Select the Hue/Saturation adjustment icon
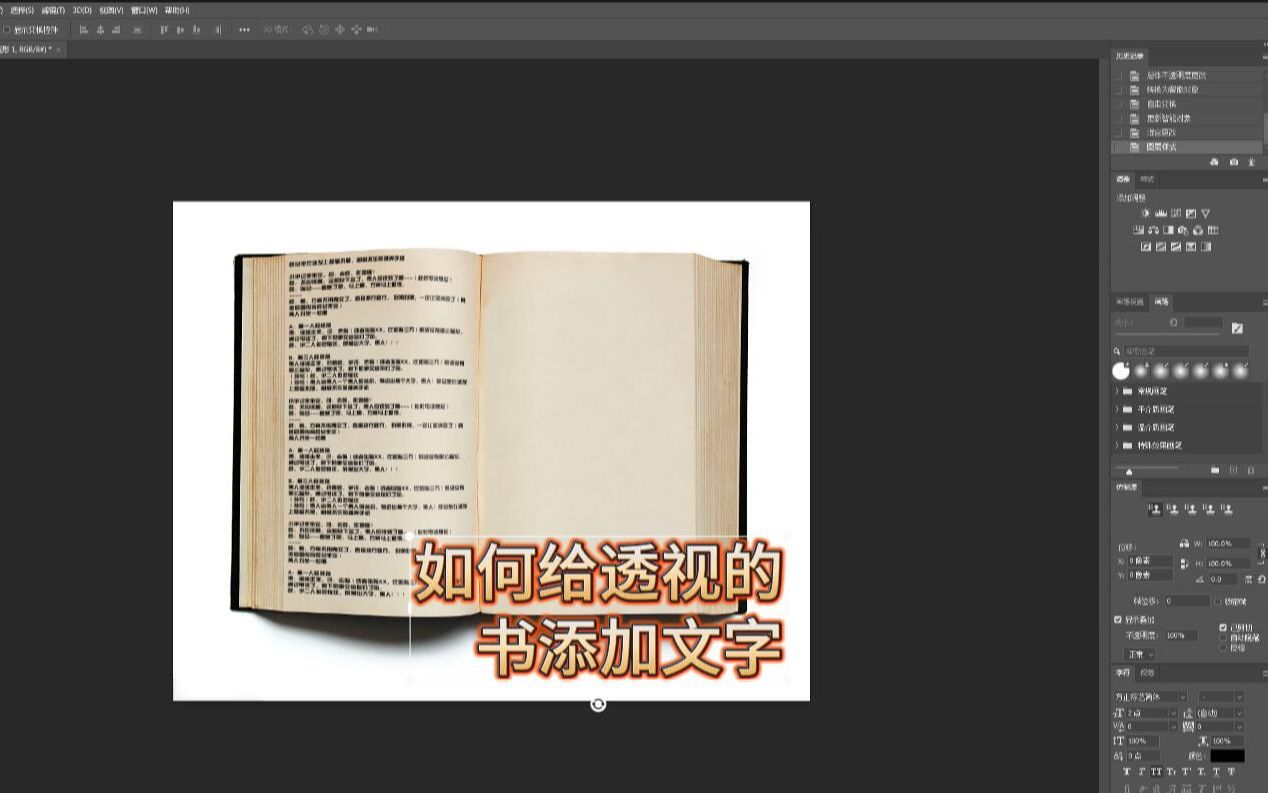 (x=1138, y=230)
